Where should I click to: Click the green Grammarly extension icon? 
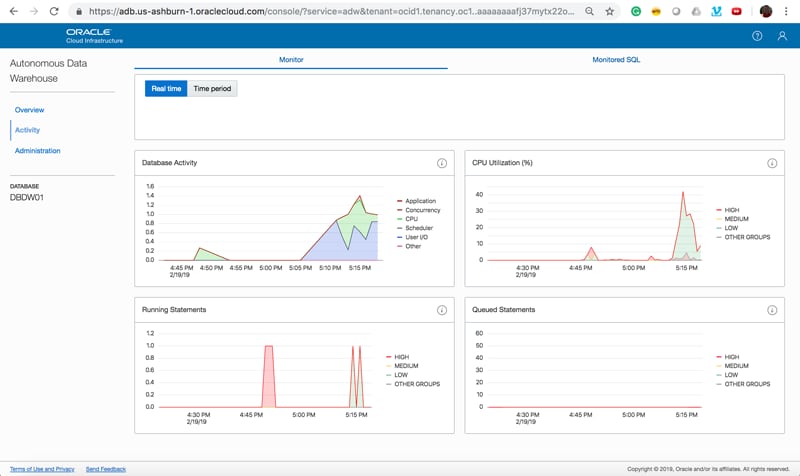click(636, 11)
